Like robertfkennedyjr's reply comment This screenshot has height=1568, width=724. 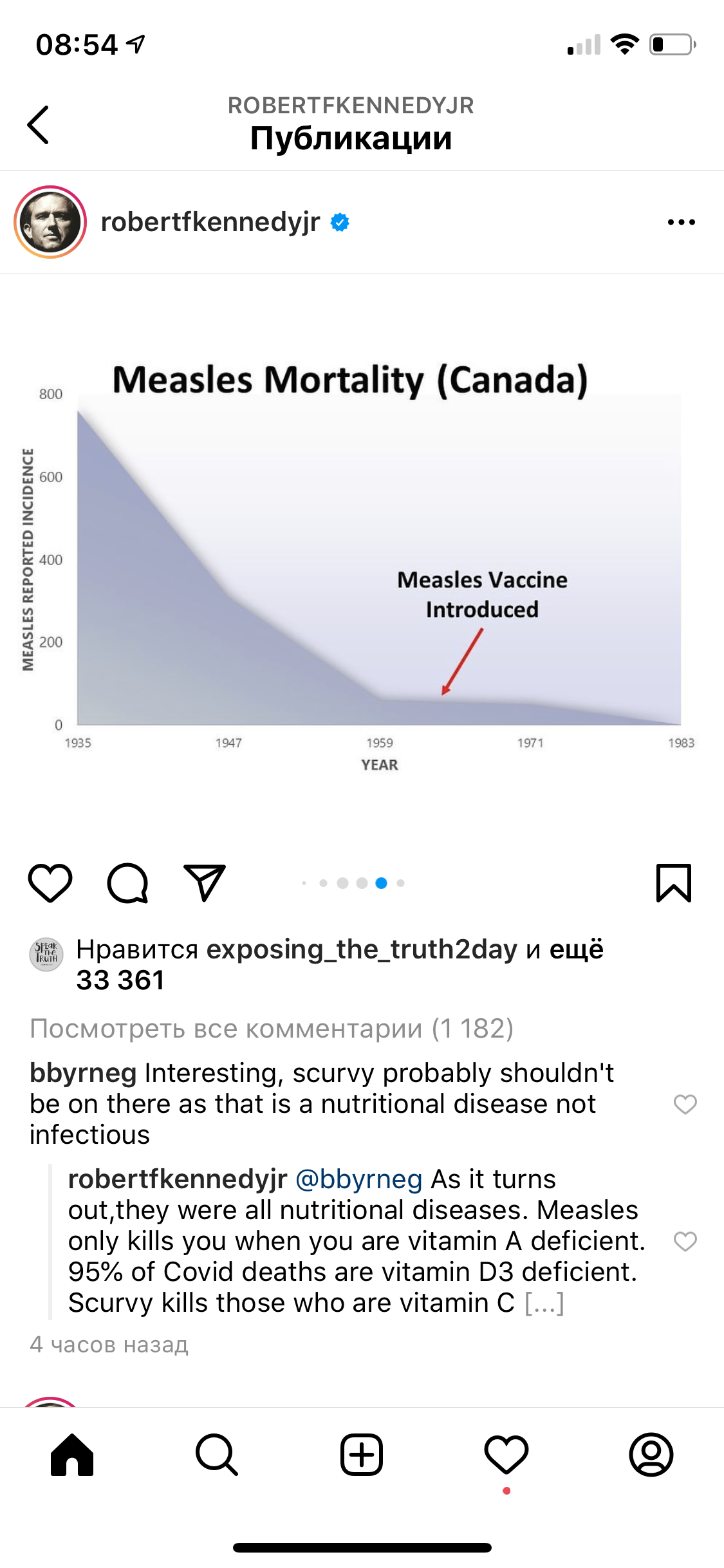685,1241
